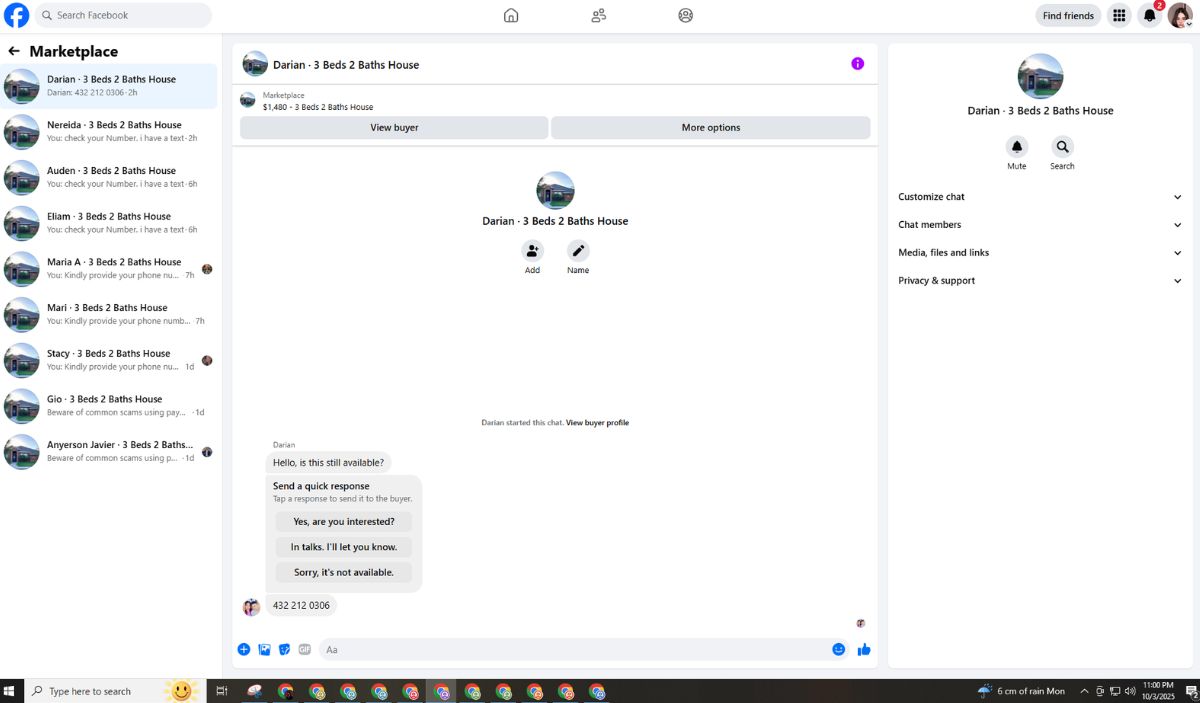Choose a sticker
This screenshot has height=703, width=1200.
coord(285,649)
